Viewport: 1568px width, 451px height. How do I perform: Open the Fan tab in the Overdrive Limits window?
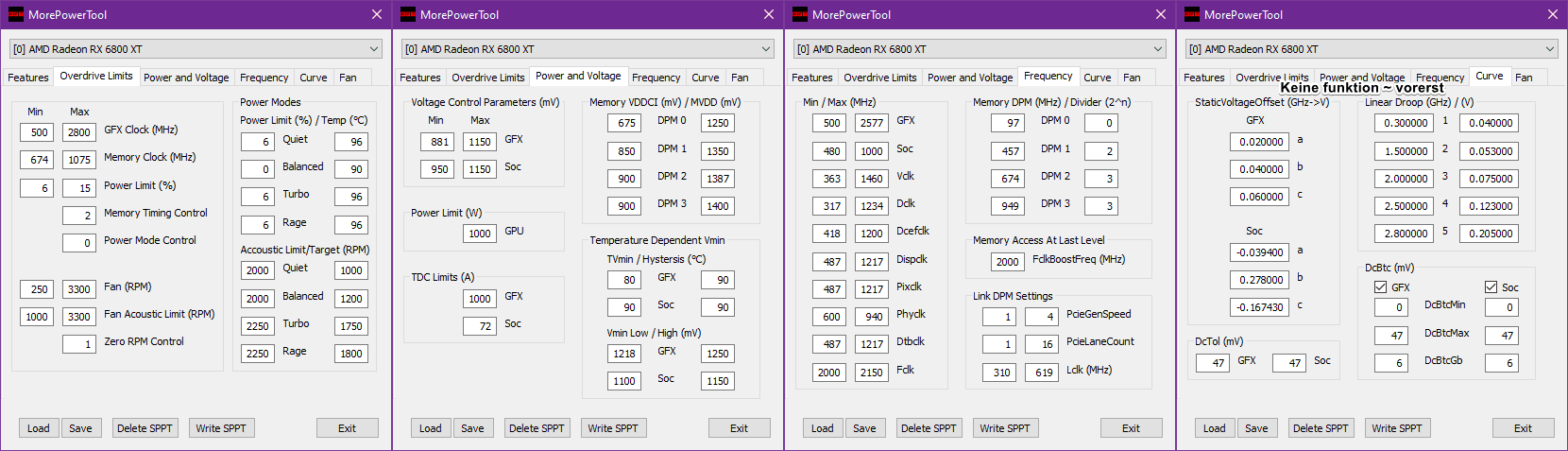[x=348, y=78]
